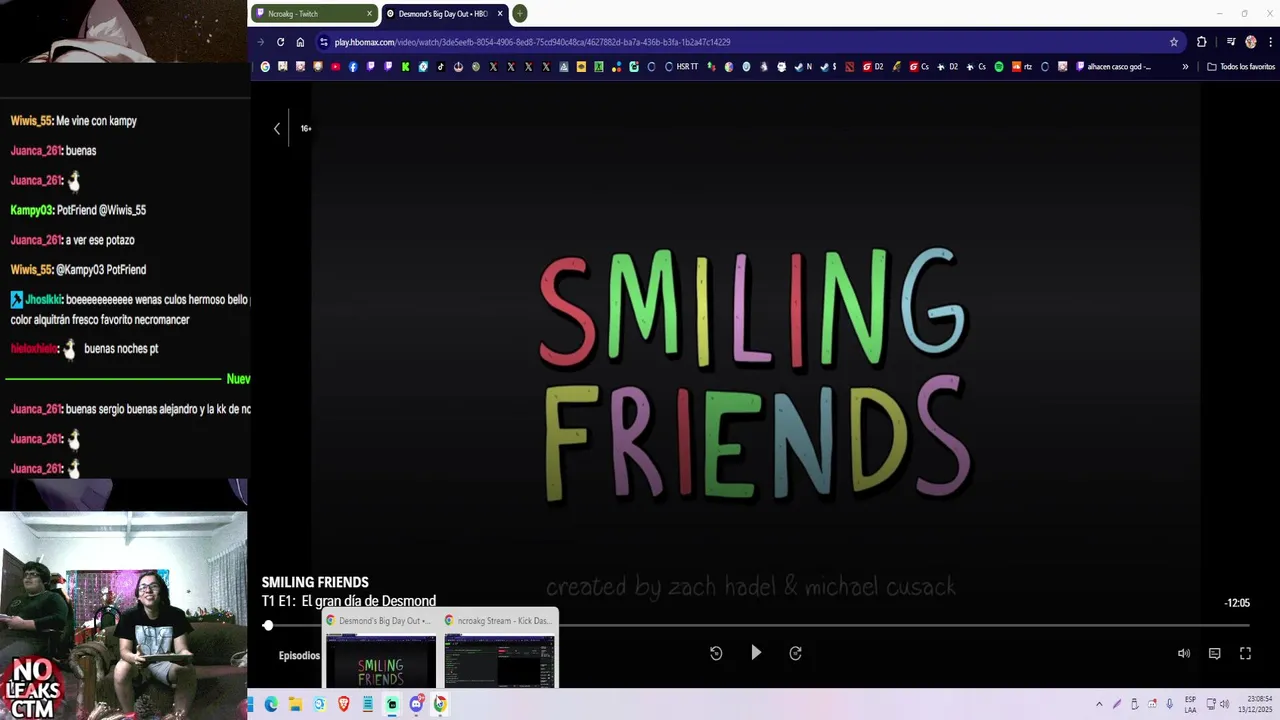The image size is (1280, 720).
Task: Open the HSR TT bookmark
Action: pos(683,67)
